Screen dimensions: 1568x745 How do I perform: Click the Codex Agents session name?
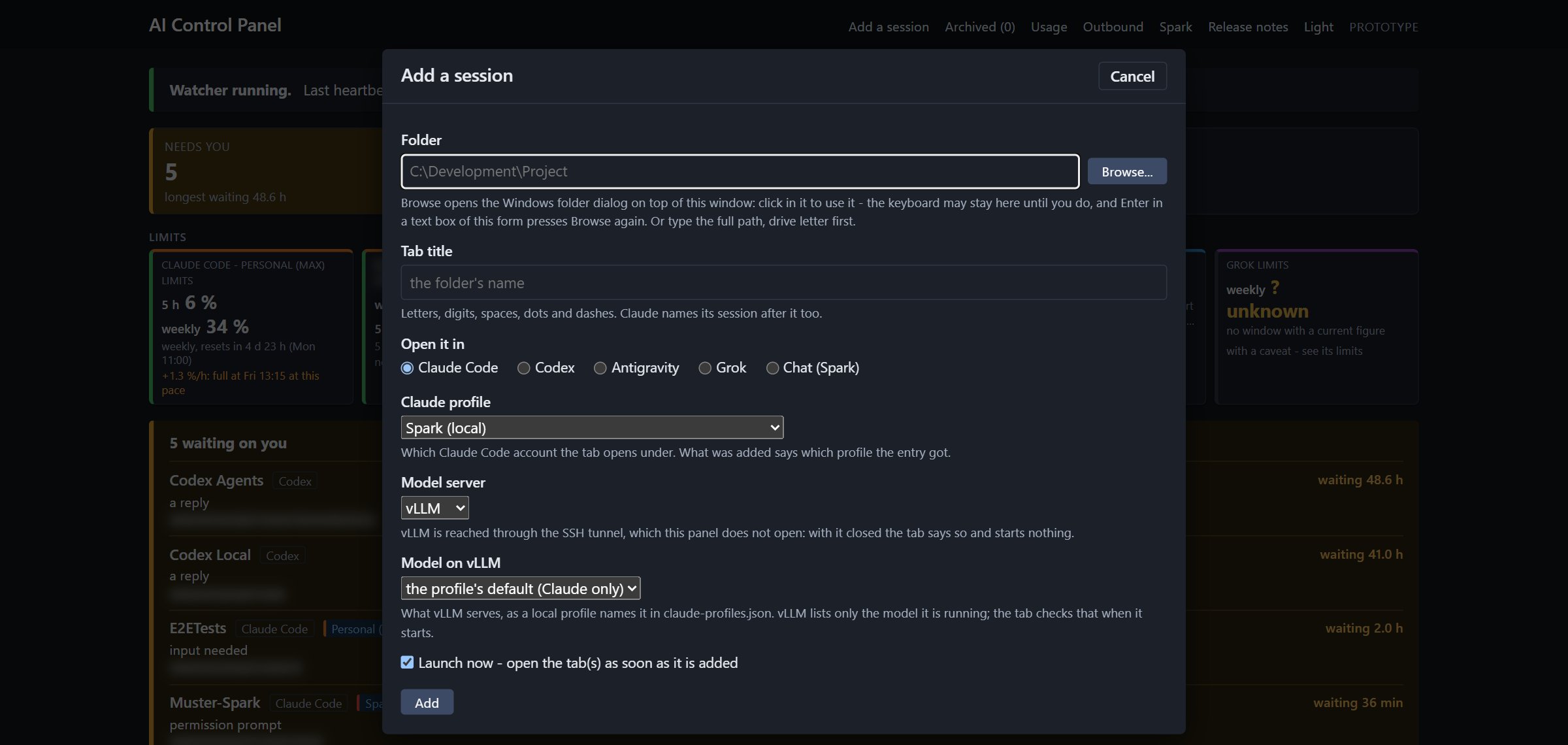click(216, 480)
